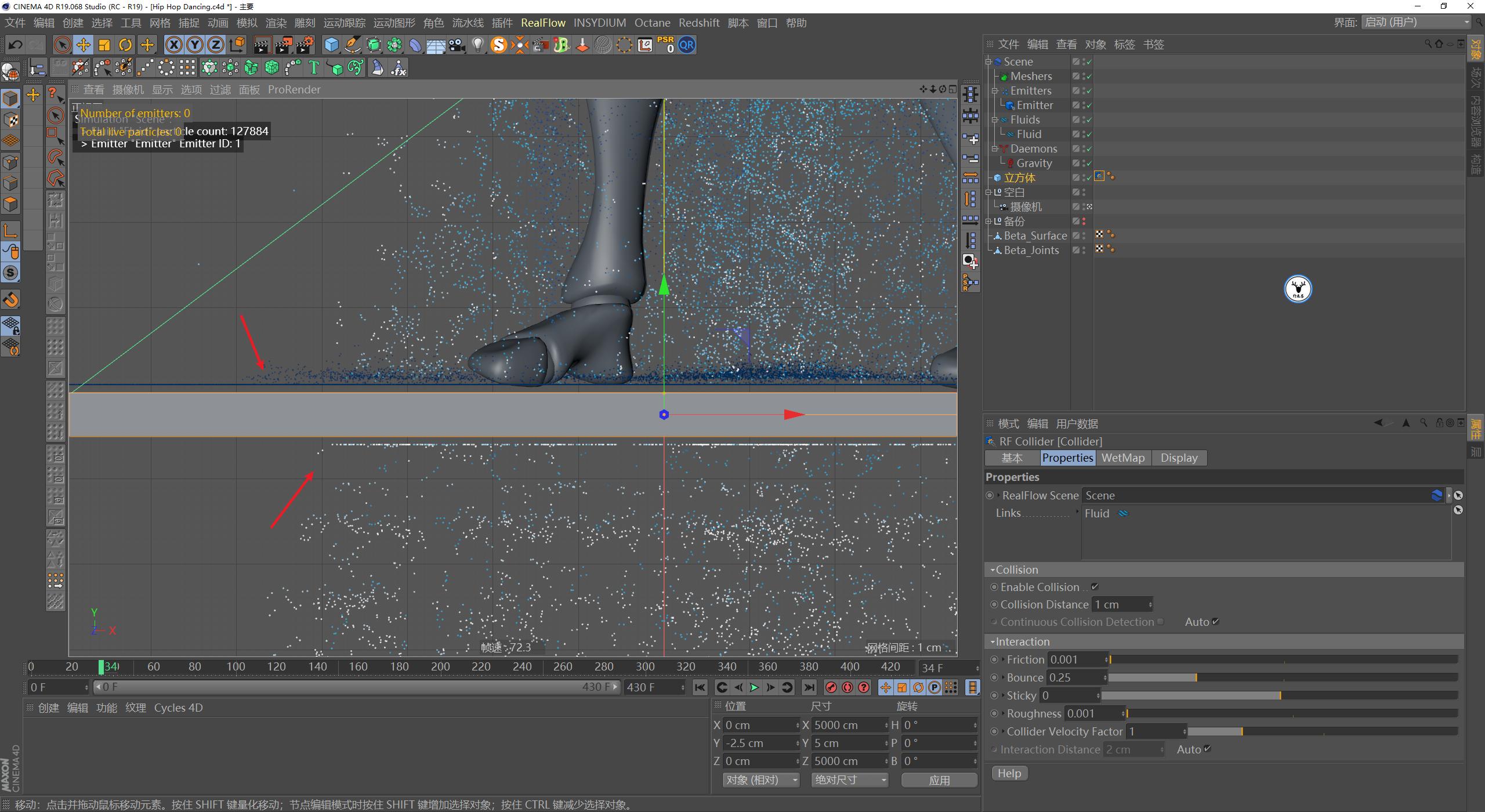Select the Scale tool
The height and width of the screenshot is (812, 1485).
coord(104,45)
